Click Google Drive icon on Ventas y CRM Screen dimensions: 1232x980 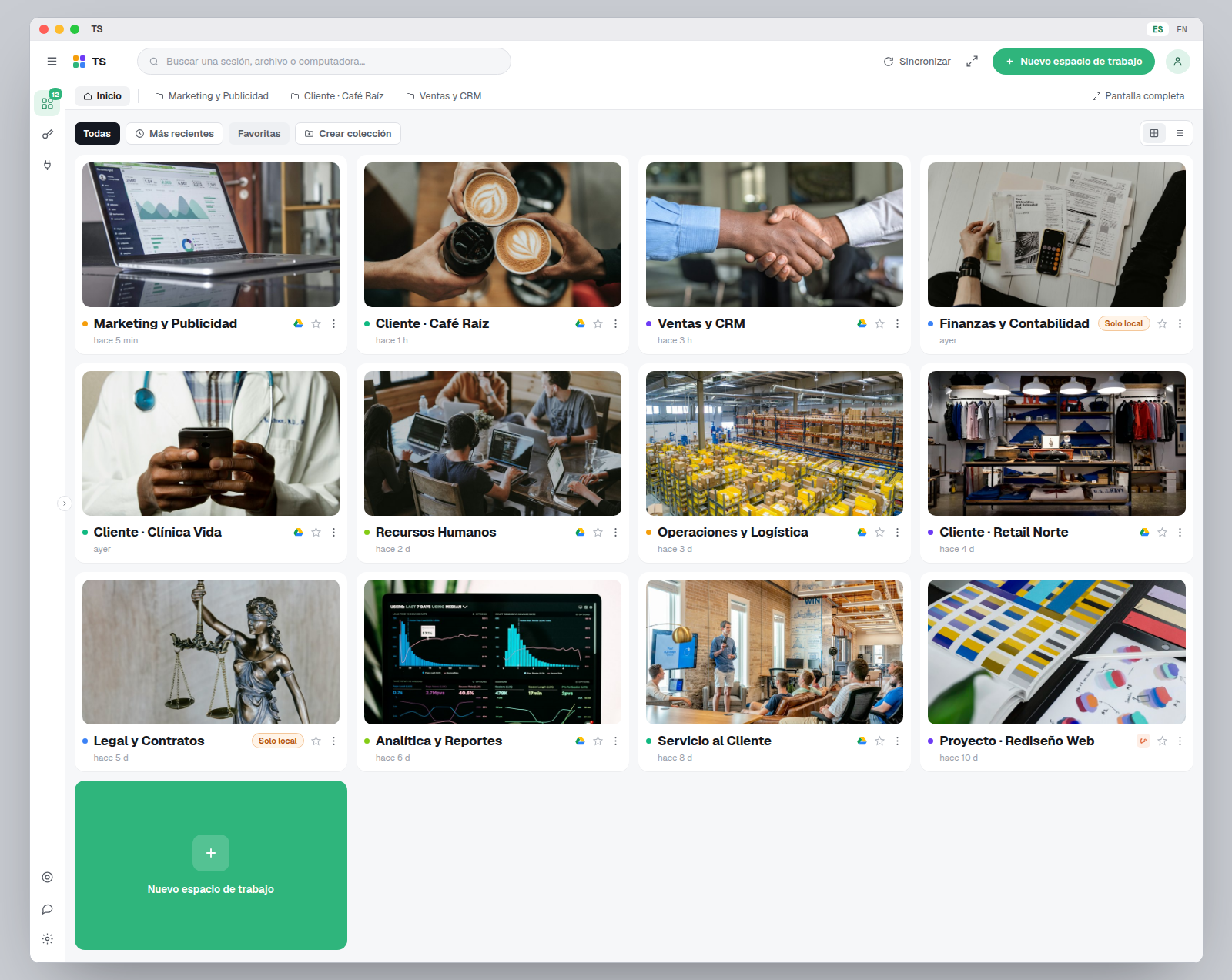coord(862,324)
